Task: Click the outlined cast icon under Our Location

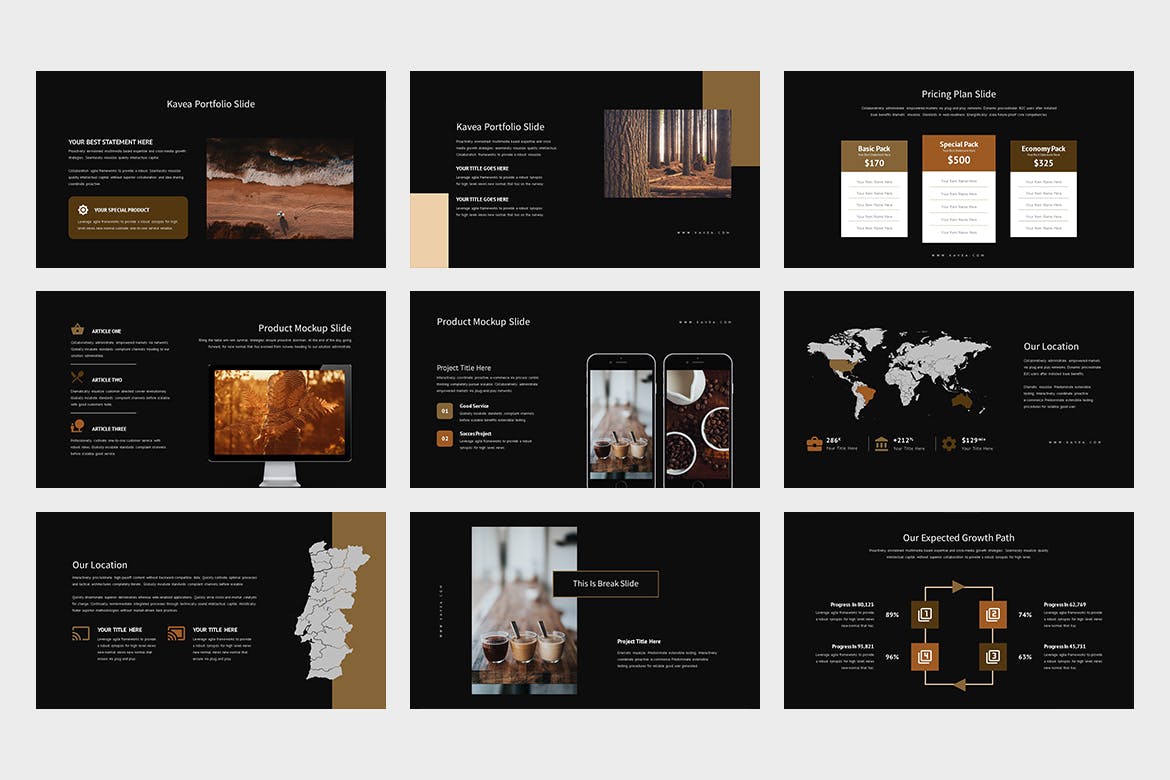Action: [x=81, y=633]
